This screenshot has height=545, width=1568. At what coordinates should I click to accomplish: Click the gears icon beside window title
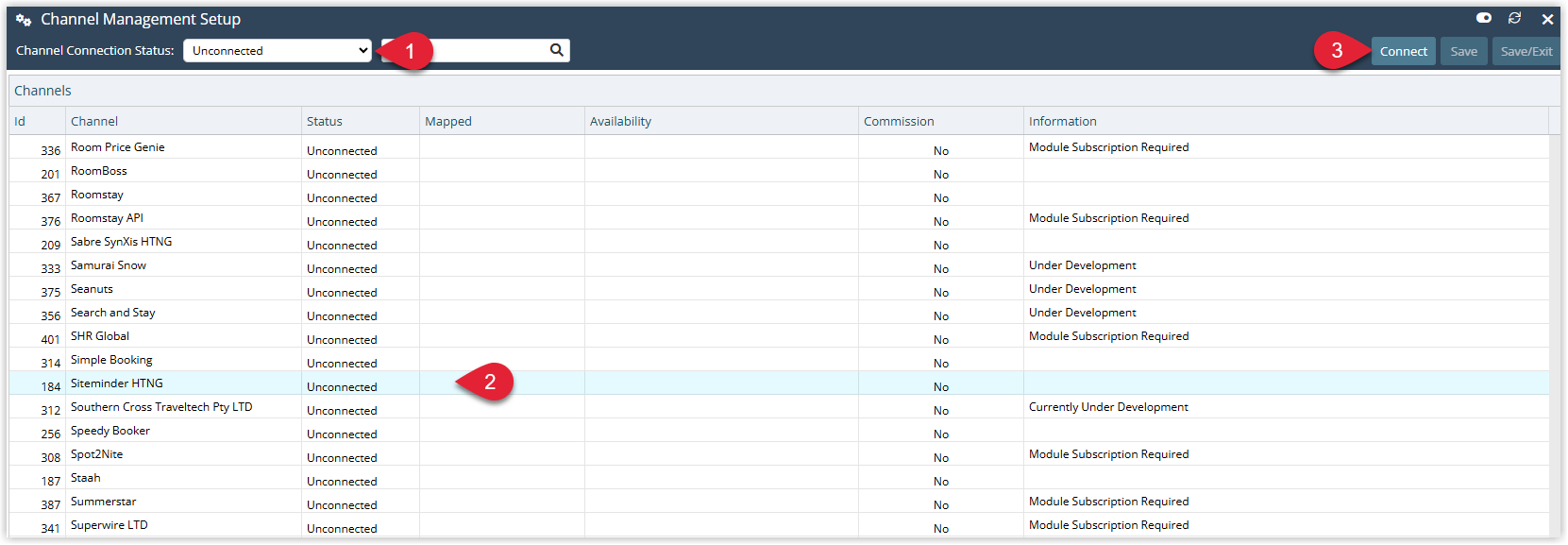(x=24, y=20)
